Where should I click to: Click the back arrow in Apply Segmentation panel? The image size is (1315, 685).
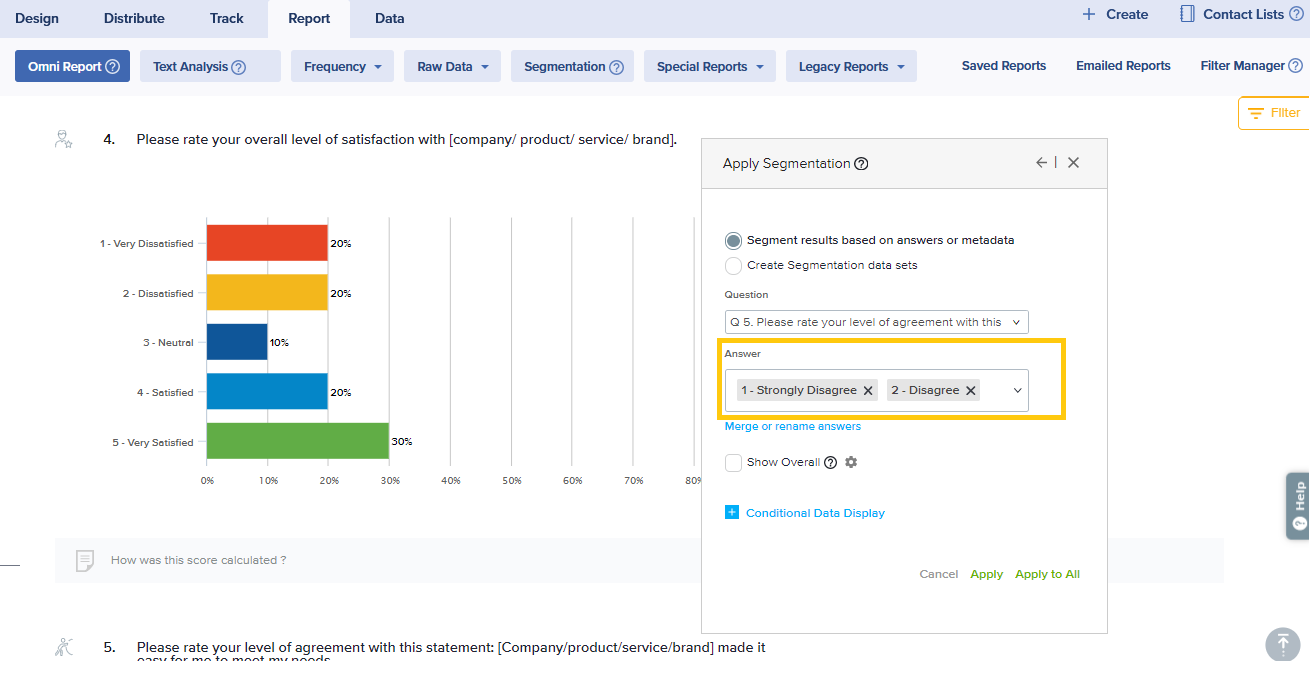click(1041, 163)
